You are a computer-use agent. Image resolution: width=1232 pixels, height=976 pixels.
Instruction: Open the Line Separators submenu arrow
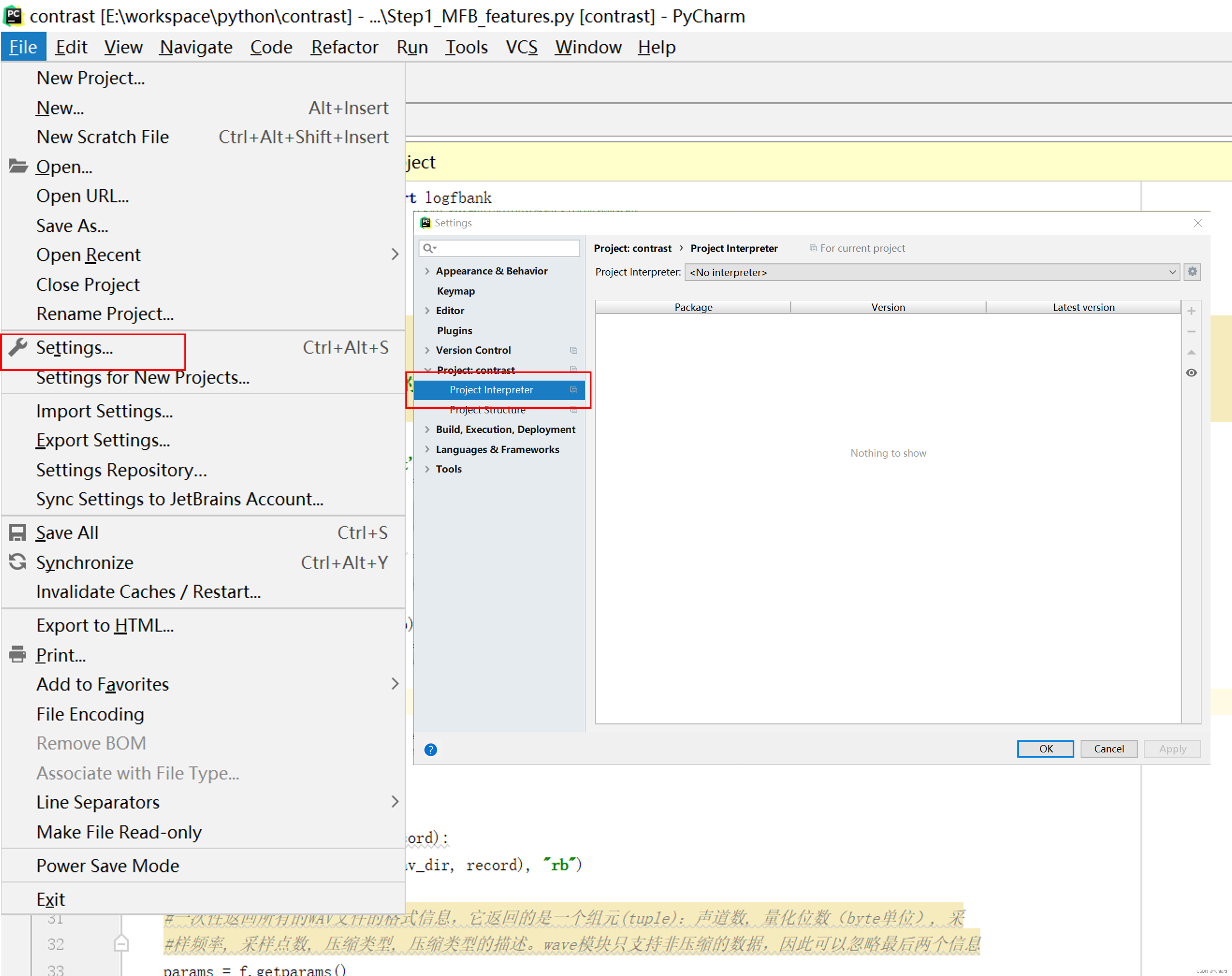click(x=394, y=802)
